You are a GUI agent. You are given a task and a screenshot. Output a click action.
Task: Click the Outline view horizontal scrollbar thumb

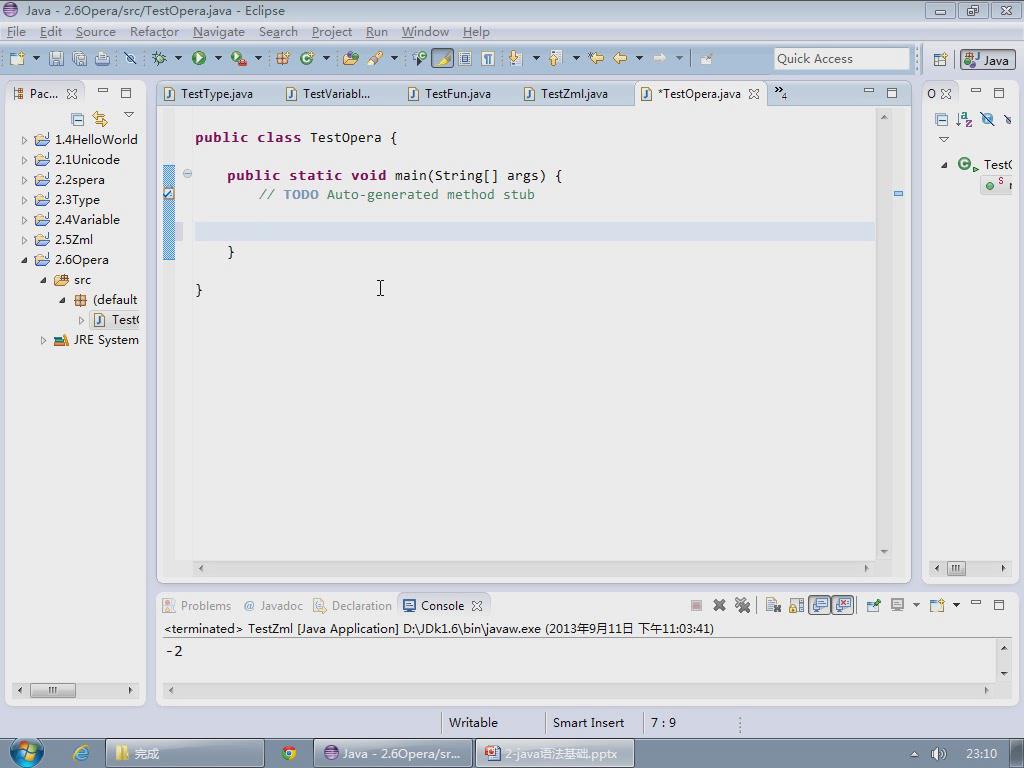956,568
